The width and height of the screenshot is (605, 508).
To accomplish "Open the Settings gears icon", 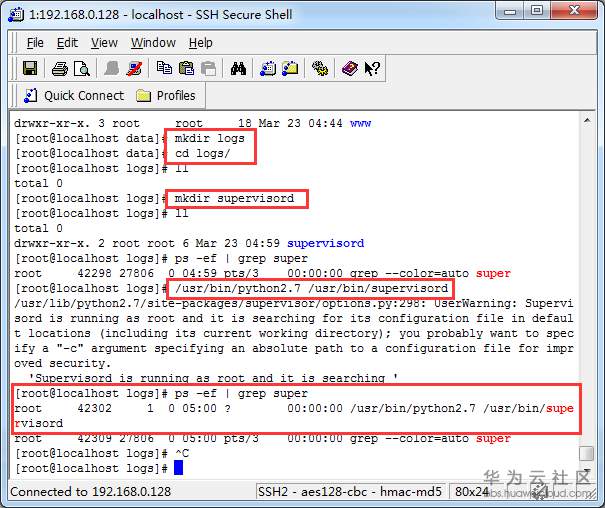I will (320, 68).
